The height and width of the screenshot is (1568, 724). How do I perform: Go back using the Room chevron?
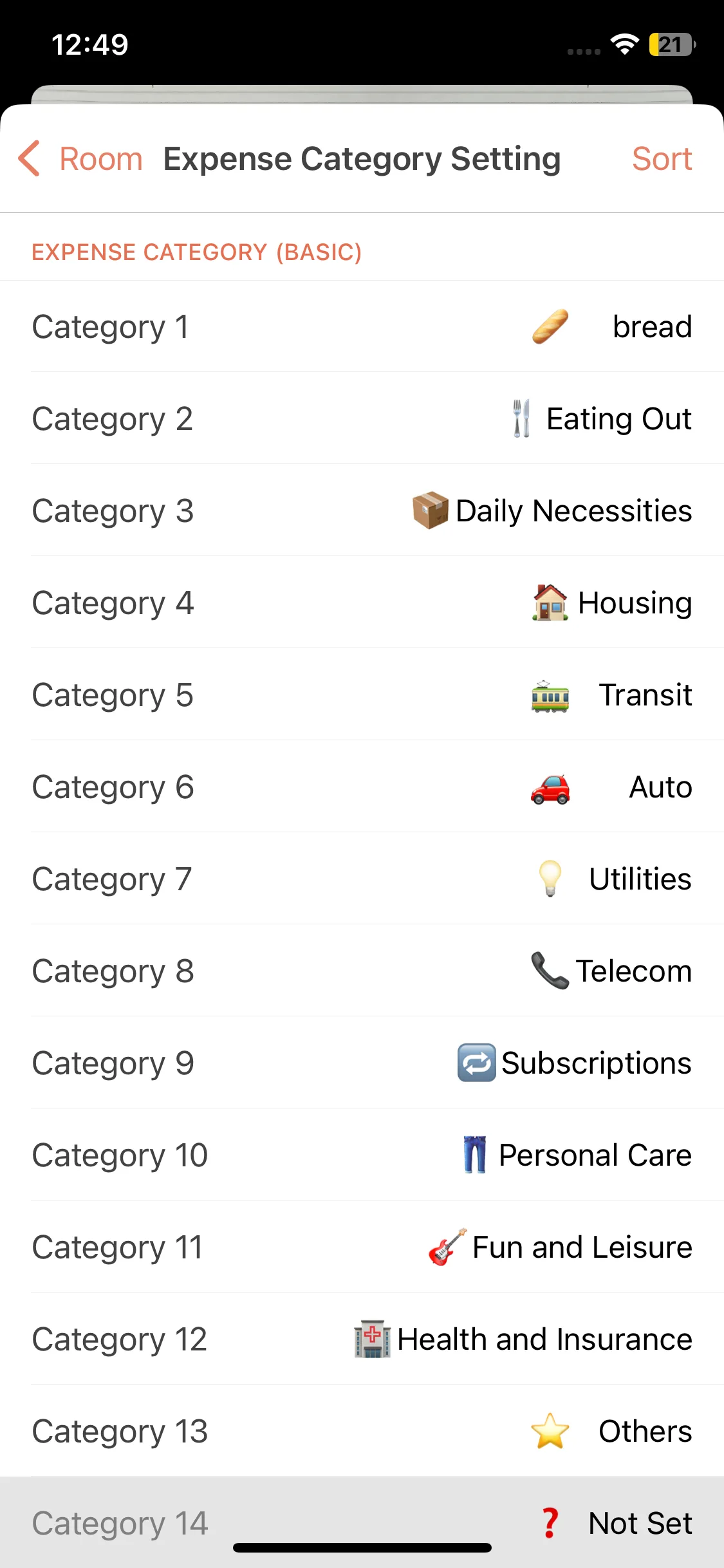point(30,158)
